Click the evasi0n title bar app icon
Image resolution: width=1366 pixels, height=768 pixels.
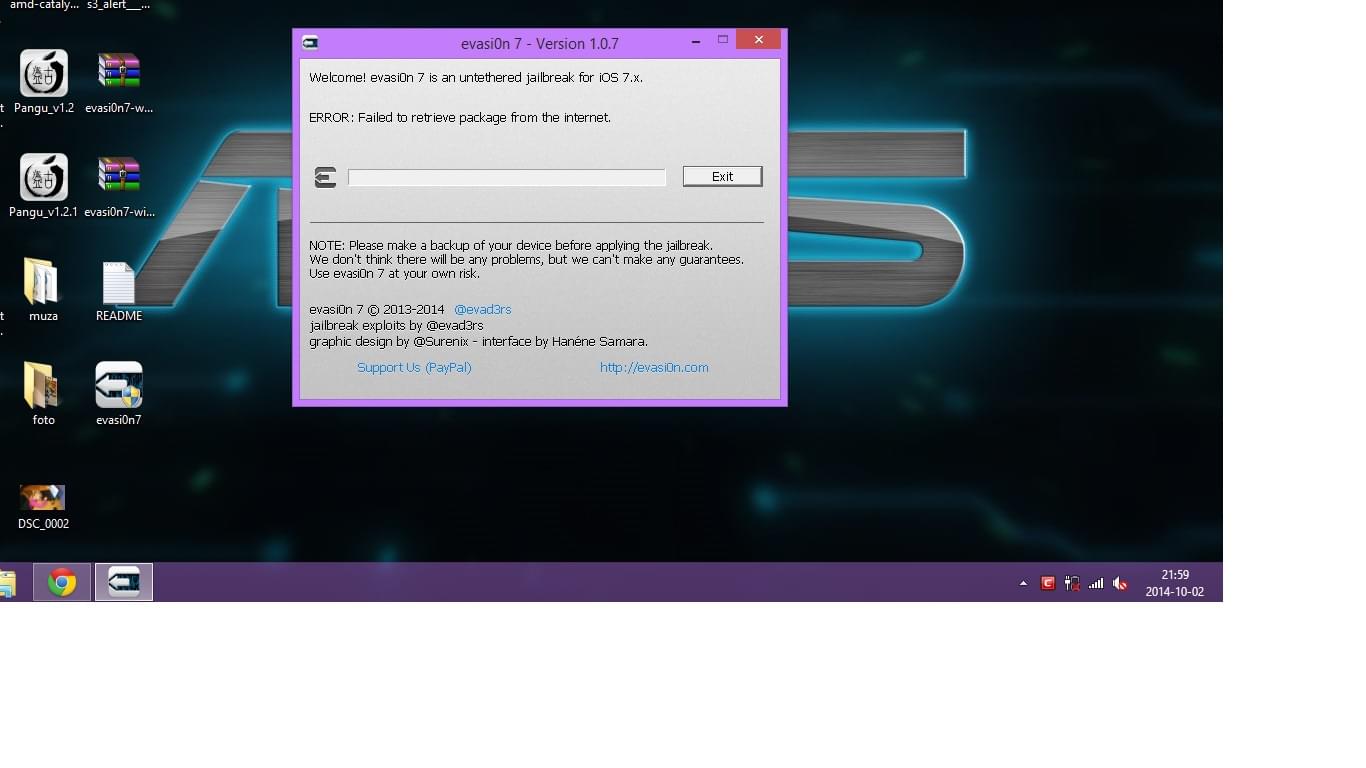pos(310,42)
